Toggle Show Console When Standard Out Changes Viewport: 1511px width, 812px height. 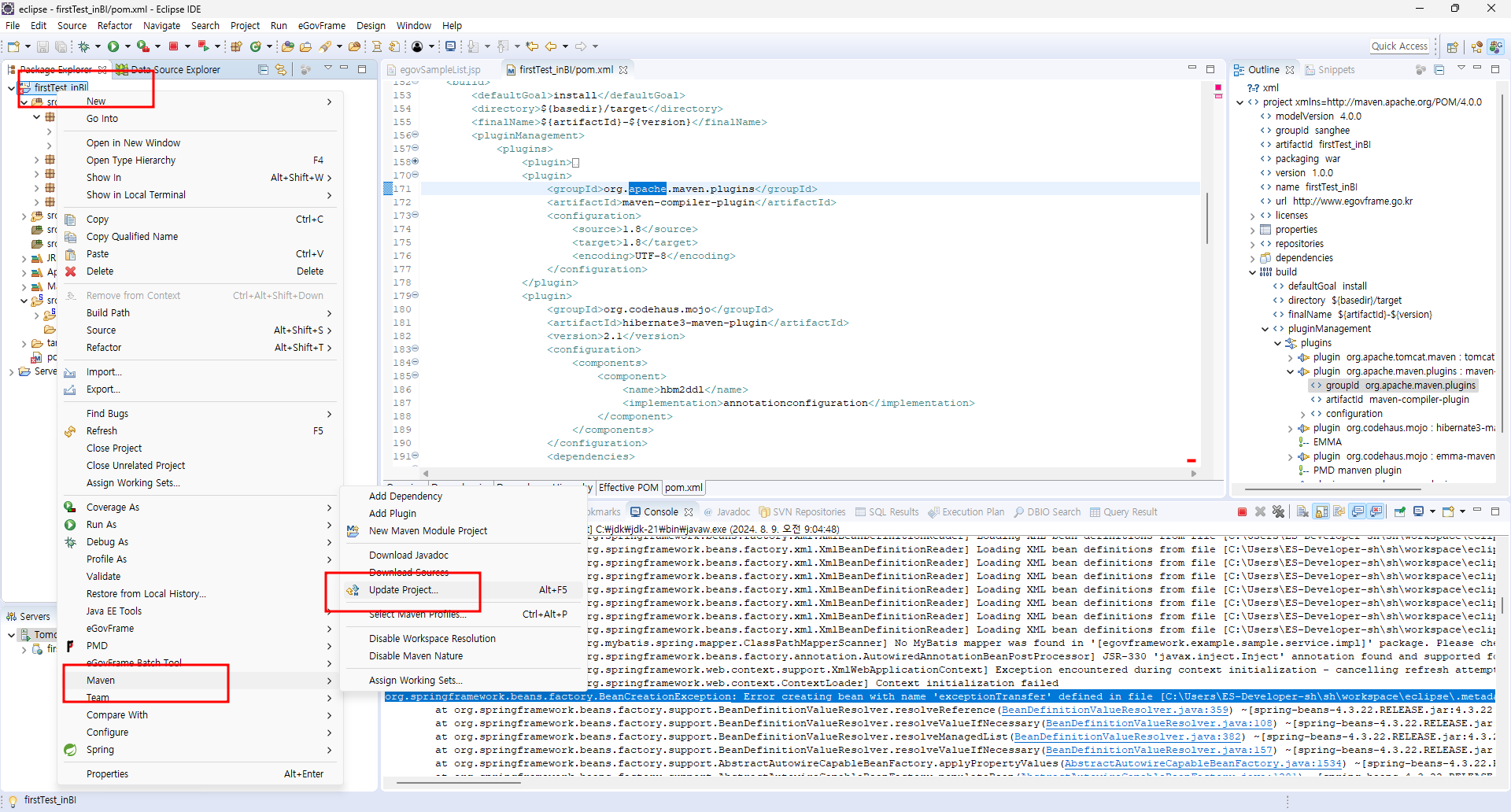[x=1358, y=511]
